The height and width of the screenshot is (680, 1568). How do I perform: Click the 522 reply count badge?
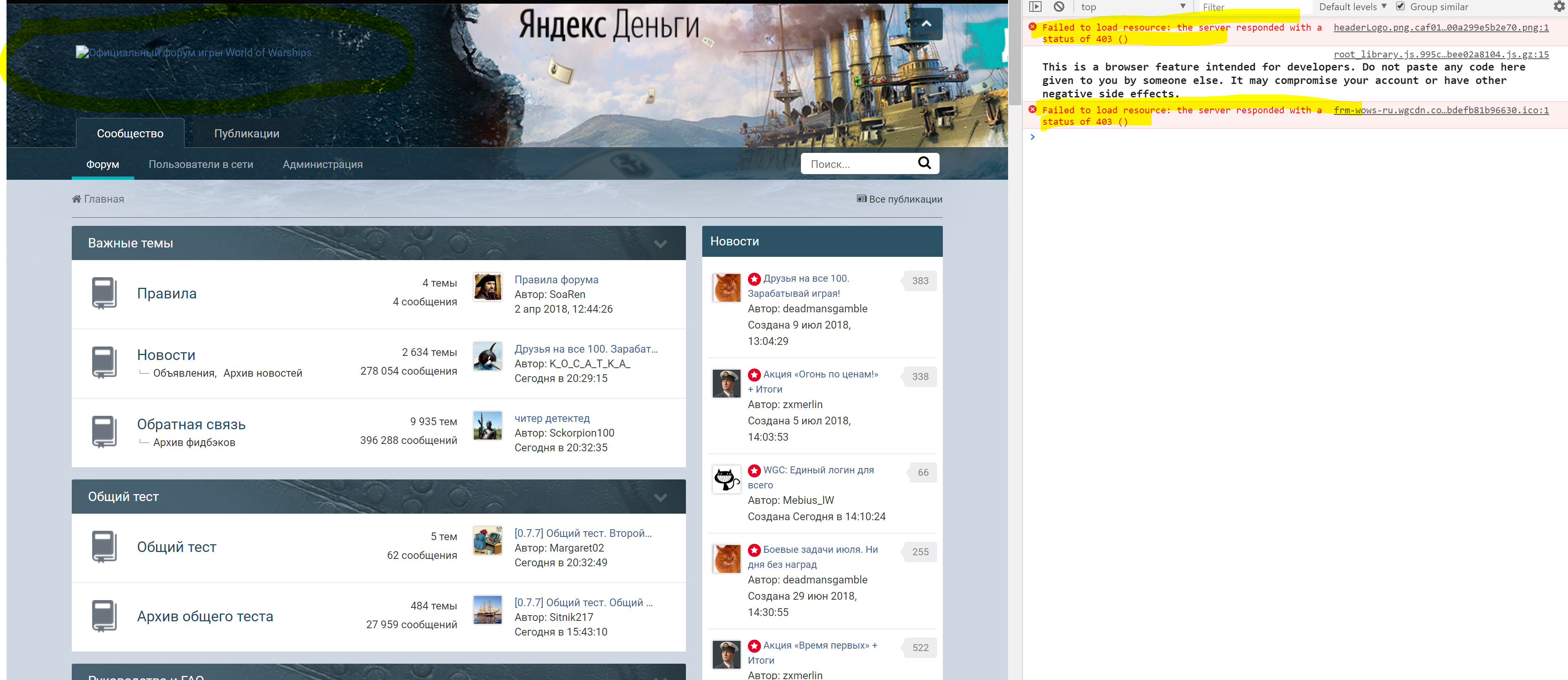[920, 648]
